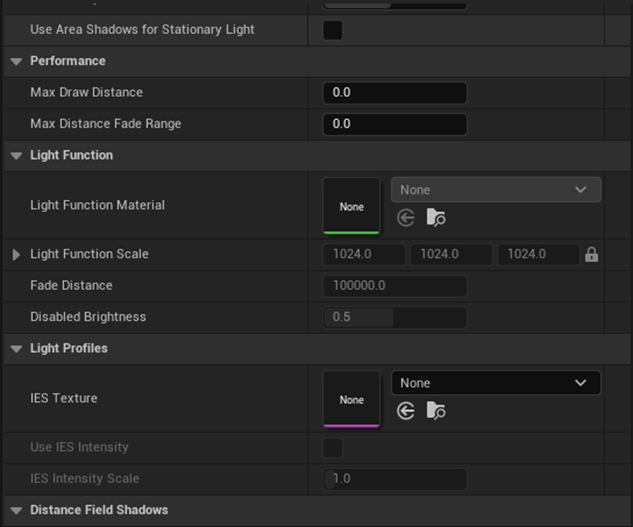Use selected asset for IES Texture
The image size is (633, 527).
click(405, 411)
